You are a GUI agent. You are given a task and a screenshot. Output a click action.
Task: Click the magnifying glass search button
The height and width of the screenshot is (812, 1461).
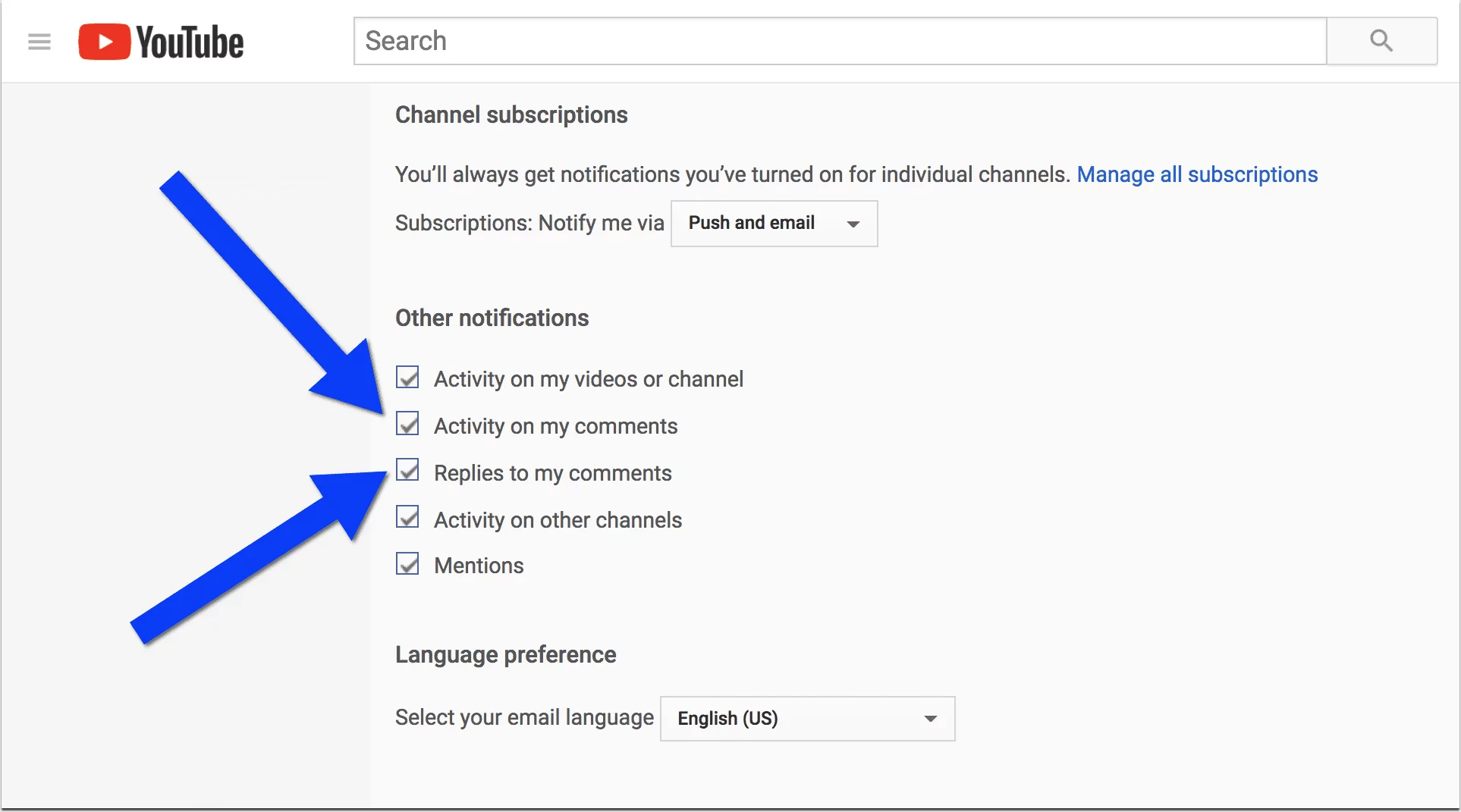point(1381,41)
